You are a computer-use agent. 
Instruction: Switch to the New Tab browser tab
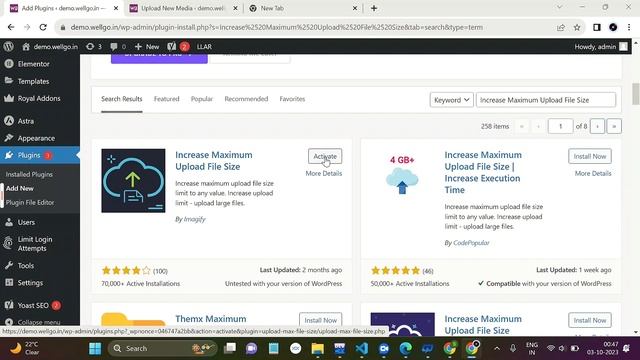coord(303,8)
